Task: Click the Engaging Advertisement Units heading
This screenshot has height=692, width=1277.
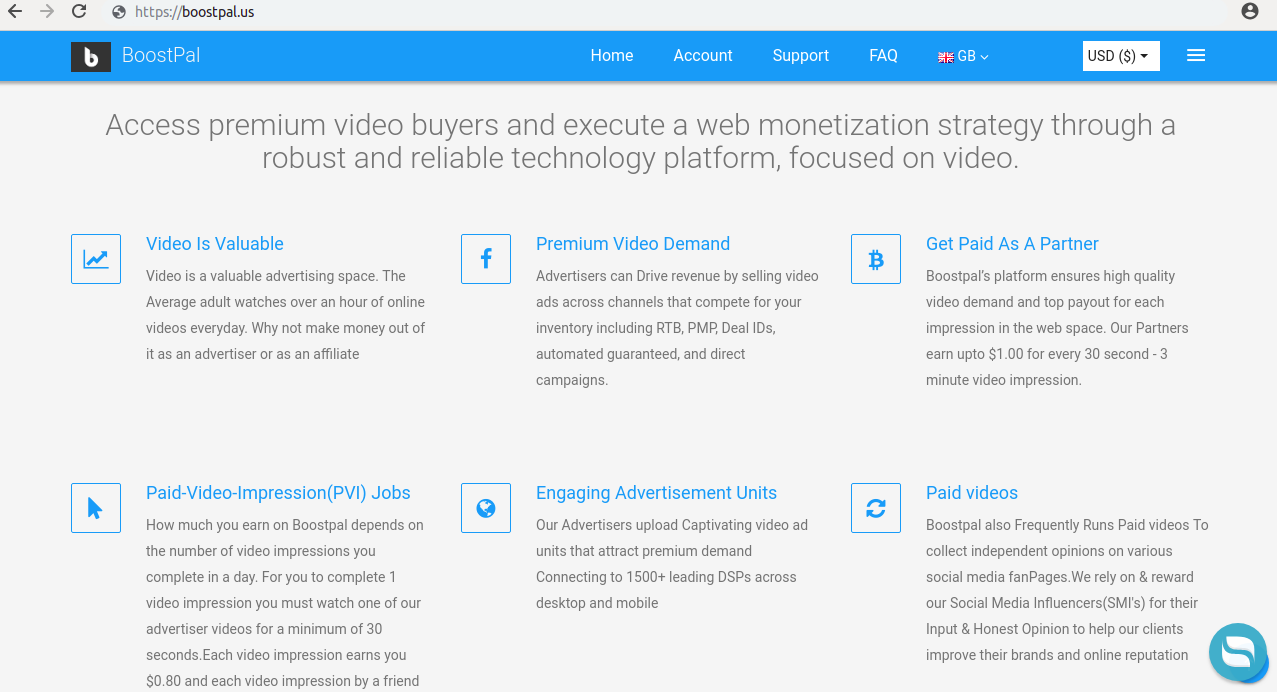Action: click(x=656, y=493)
